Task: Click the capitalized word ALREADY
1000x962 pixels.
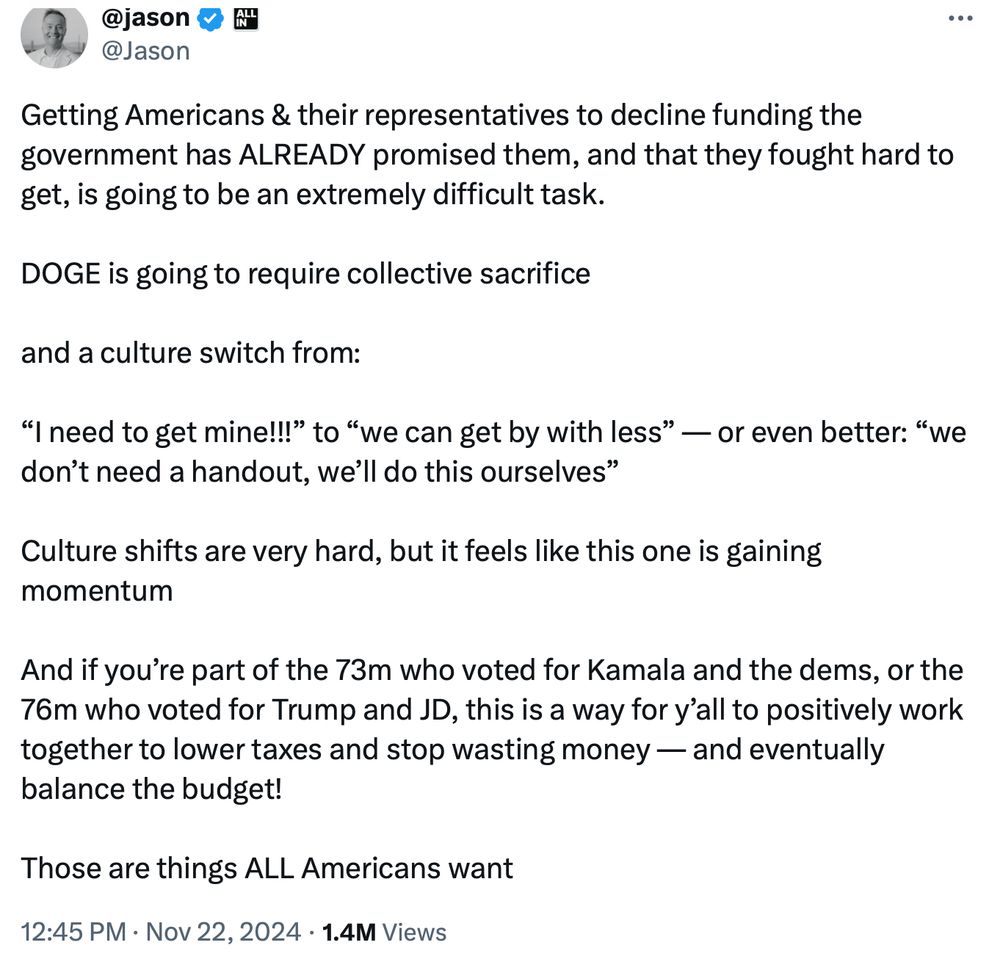Action: pyautogui.click(x=302, y=155)
